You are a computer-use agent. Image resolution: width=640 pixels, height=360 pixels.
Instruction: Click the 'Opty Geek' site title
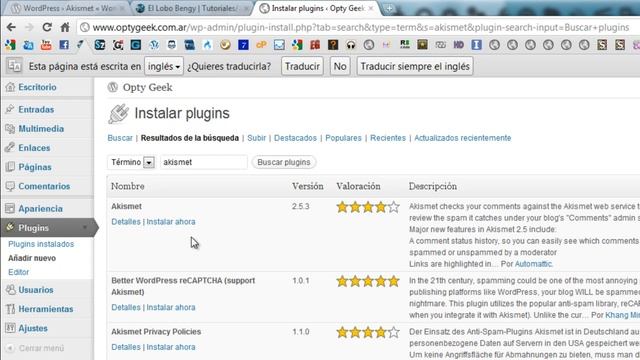coord(147,87)
